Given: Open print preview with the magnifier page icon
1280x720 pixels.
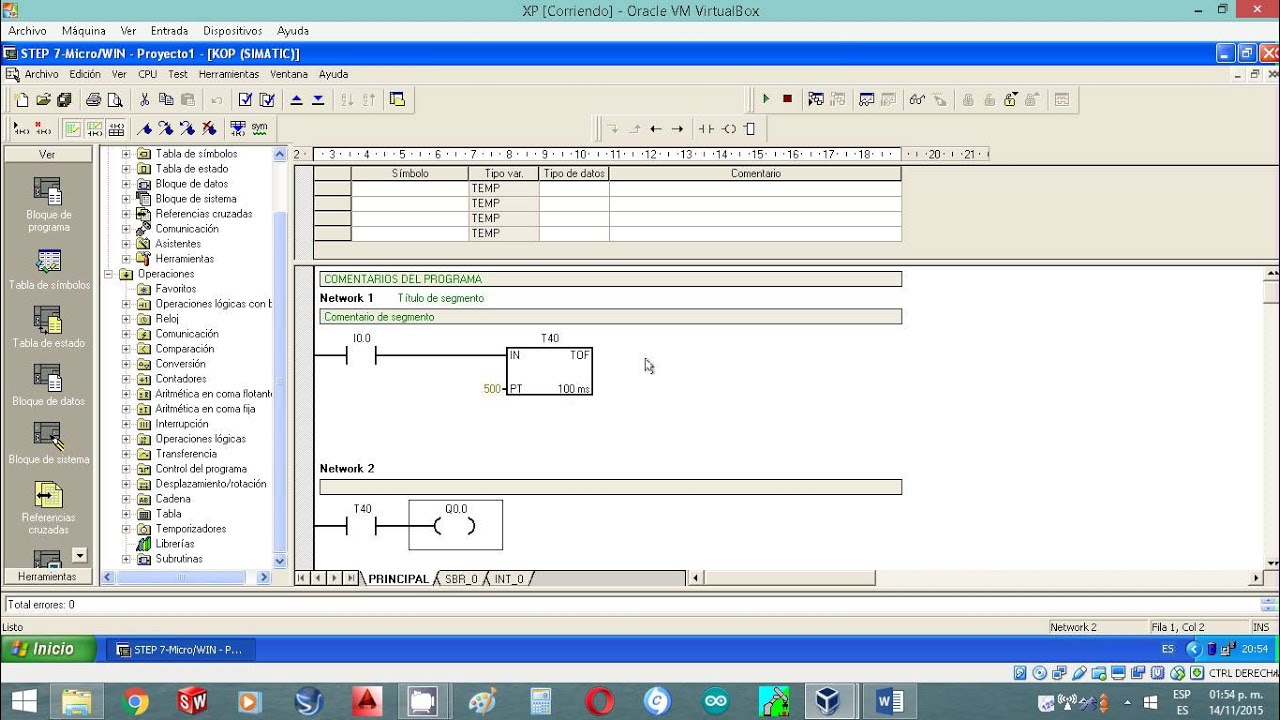Looking at the screenshot, I should (114, 99).
